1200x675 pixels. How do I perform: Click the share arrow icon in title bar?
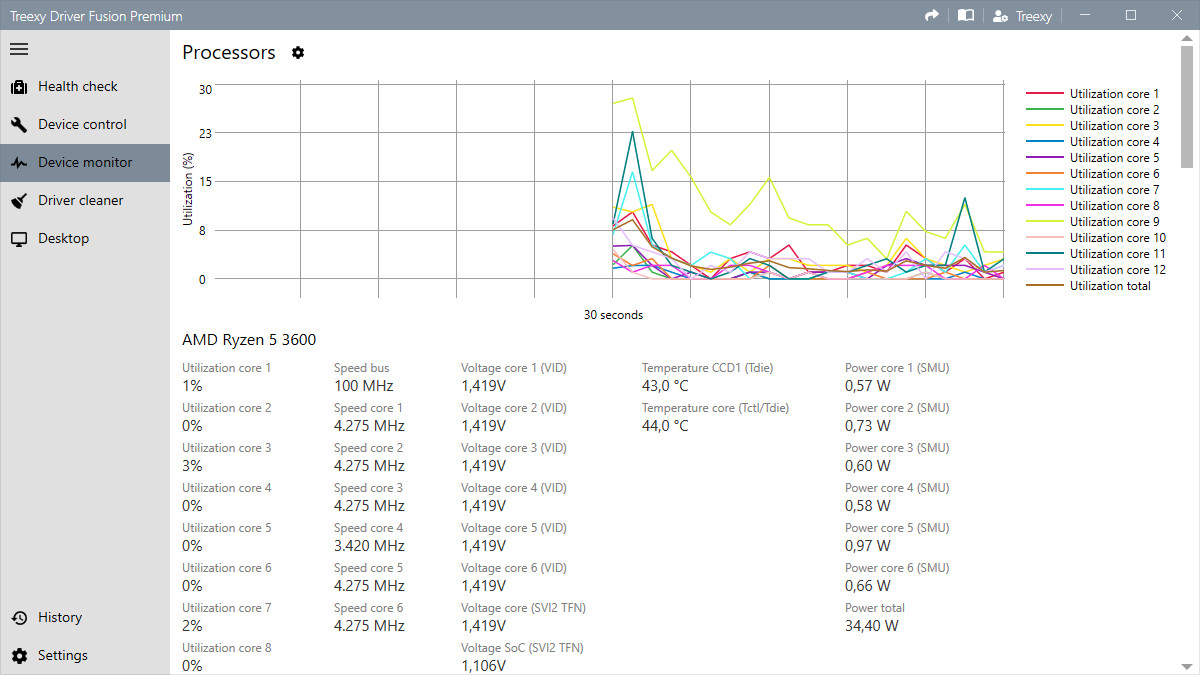coord(932,16)
